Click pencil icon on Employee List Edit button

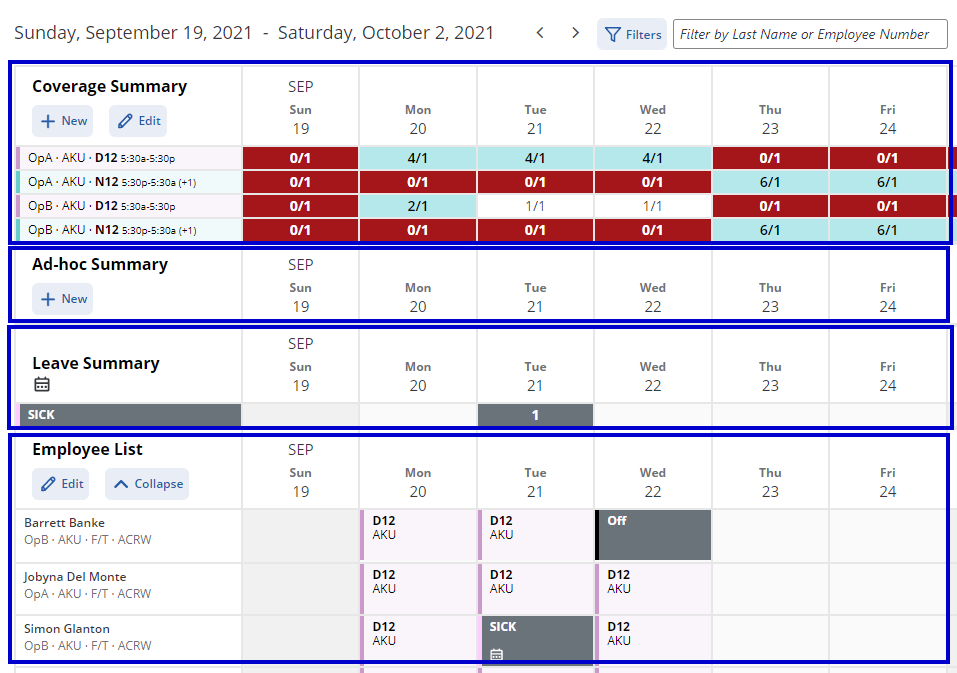coord(46,483)
